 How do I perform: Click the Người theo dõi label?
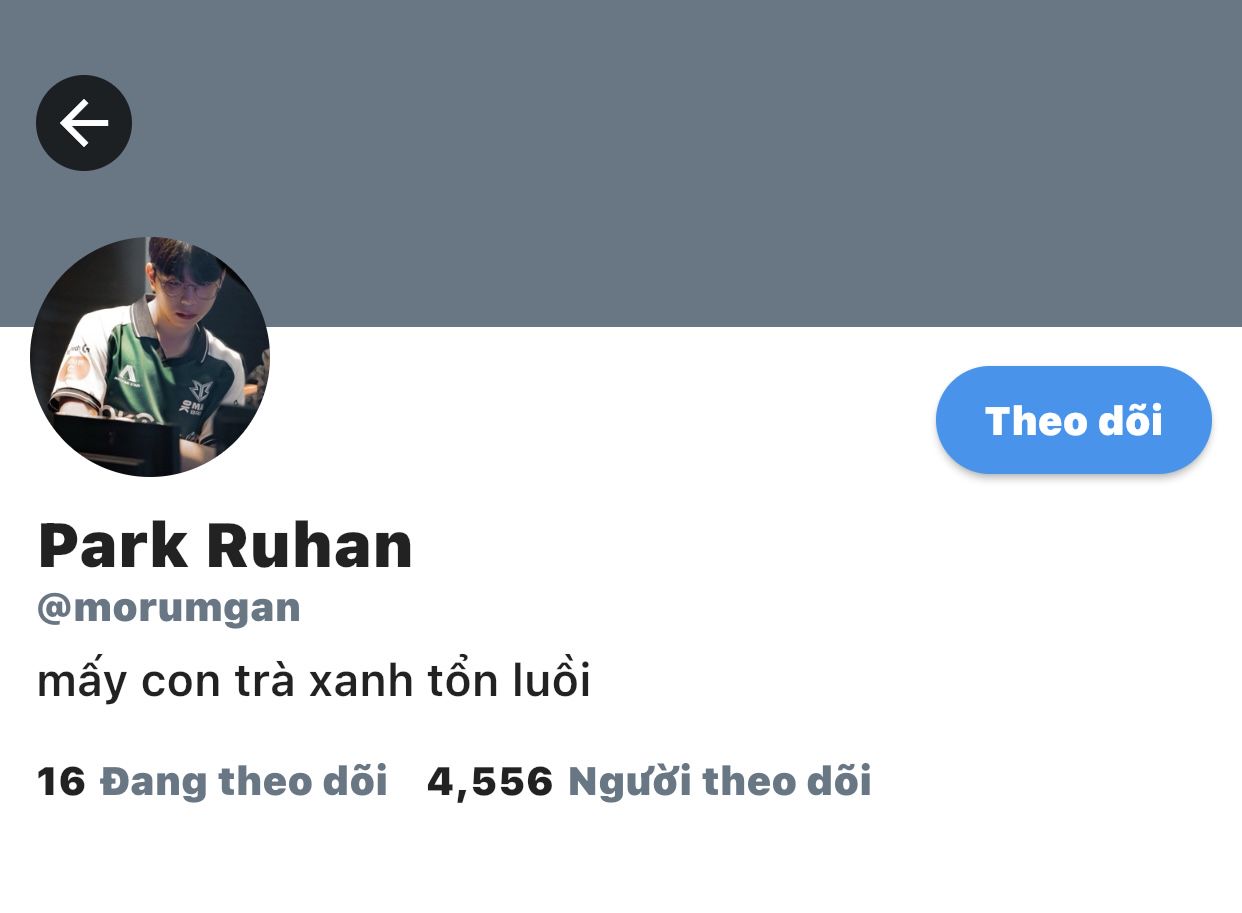coord(720,781)
